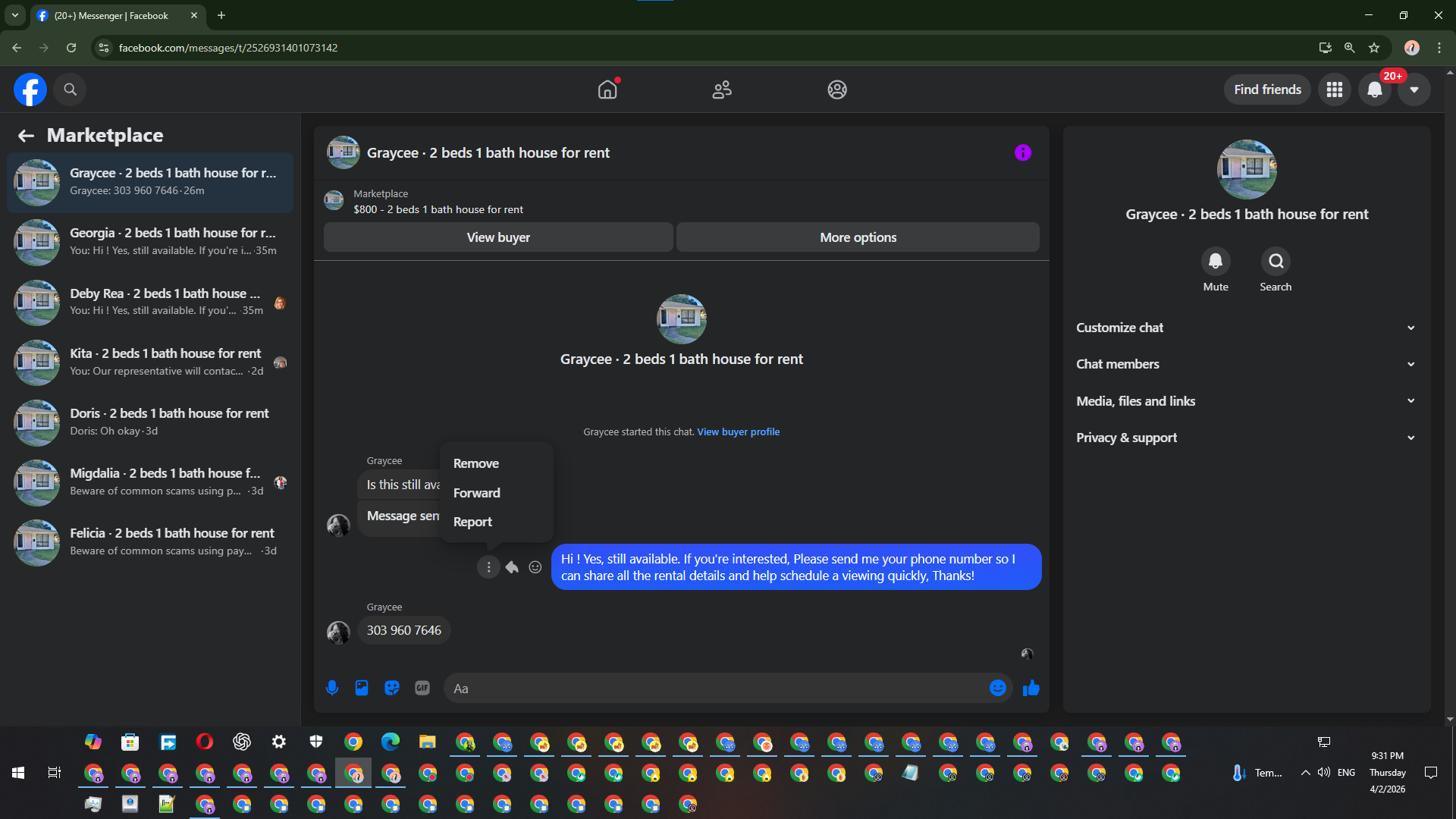Image resolution: width=1456 pixels, height=819 pixels.
Task: Open the Chrome three-dot menu
Action: [1439, 48]
